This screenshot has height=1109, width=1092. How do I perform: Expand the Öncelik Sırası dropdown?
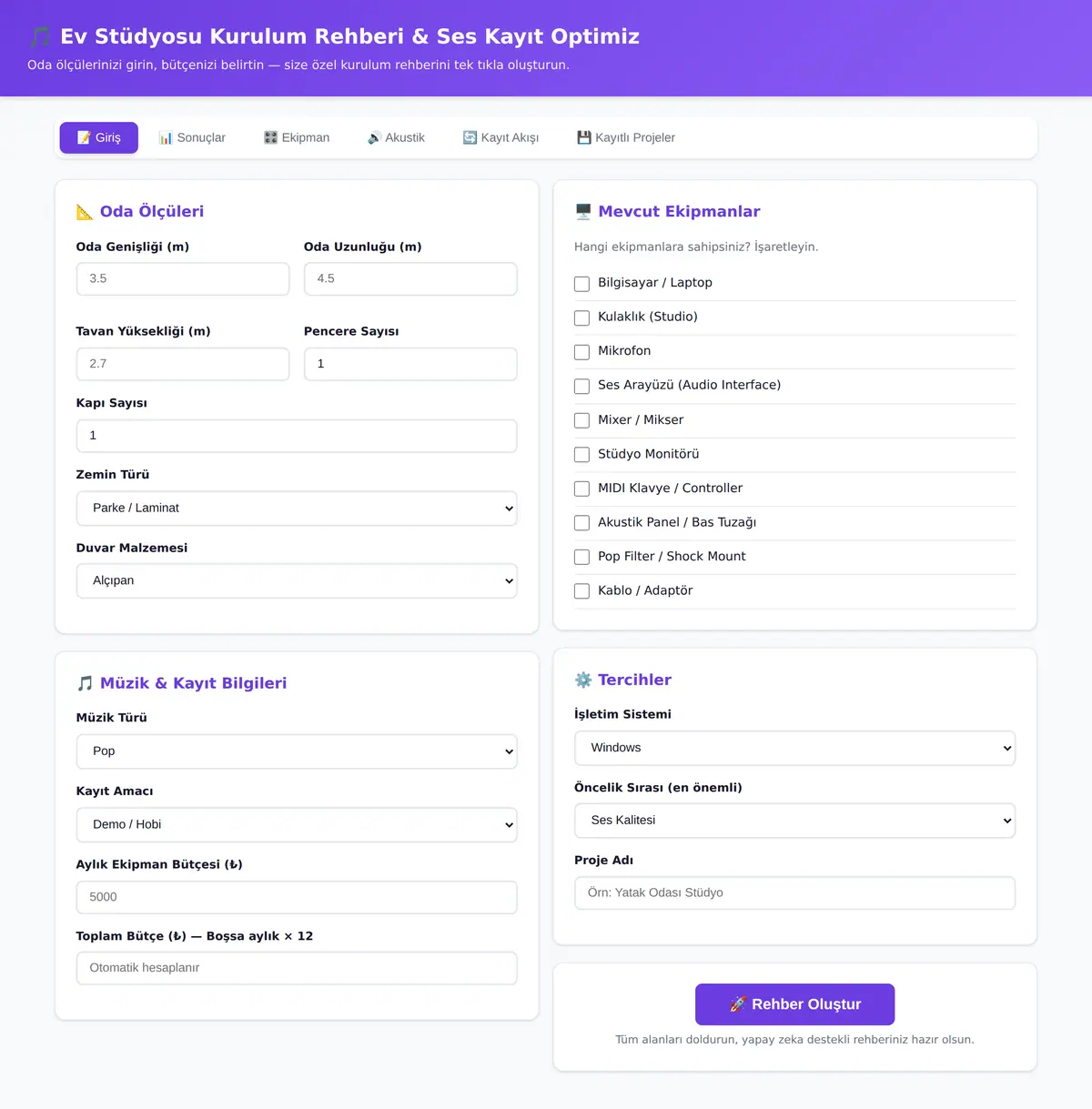coord(794,821)
